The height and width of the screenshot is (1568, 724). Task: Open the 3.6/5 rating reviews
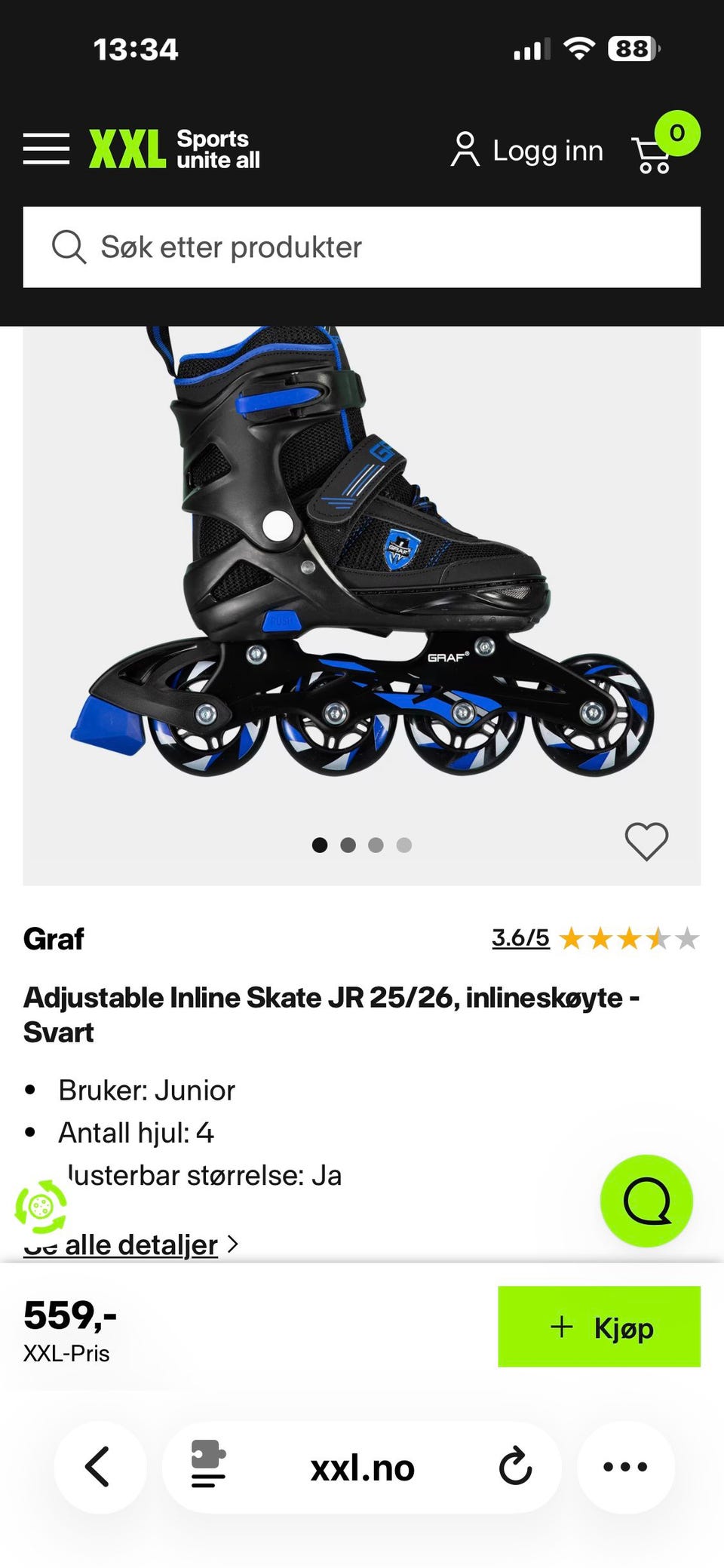pyautogui.click(x=520, y=938)
